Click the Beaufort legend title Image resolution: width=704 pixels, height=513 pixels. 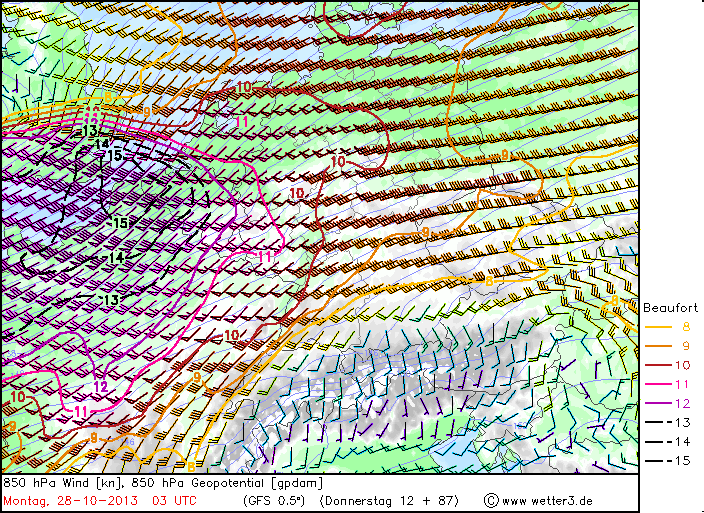tap(671, 308)
